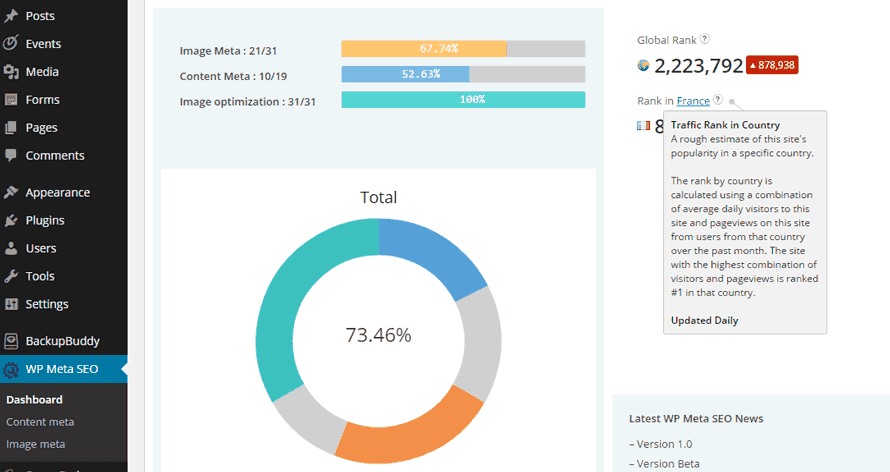Click the Total chart title
This screenshot has width=890, height=472.
click(379, 197)
